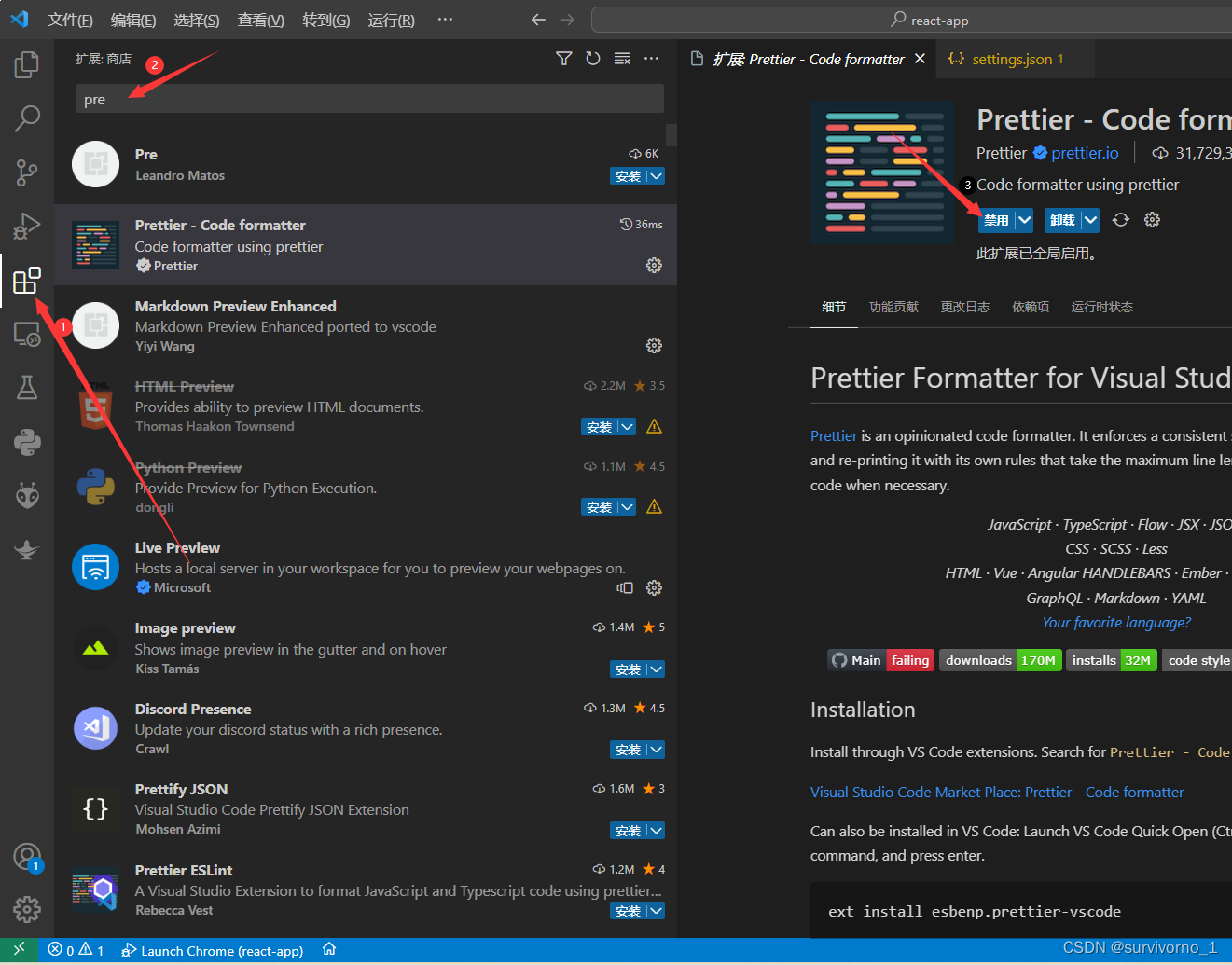Click Launch Chrome (react-app) in status bar
Viewport: 1232px width, 965px height.
pyautogui.click(x=213, y=950)
